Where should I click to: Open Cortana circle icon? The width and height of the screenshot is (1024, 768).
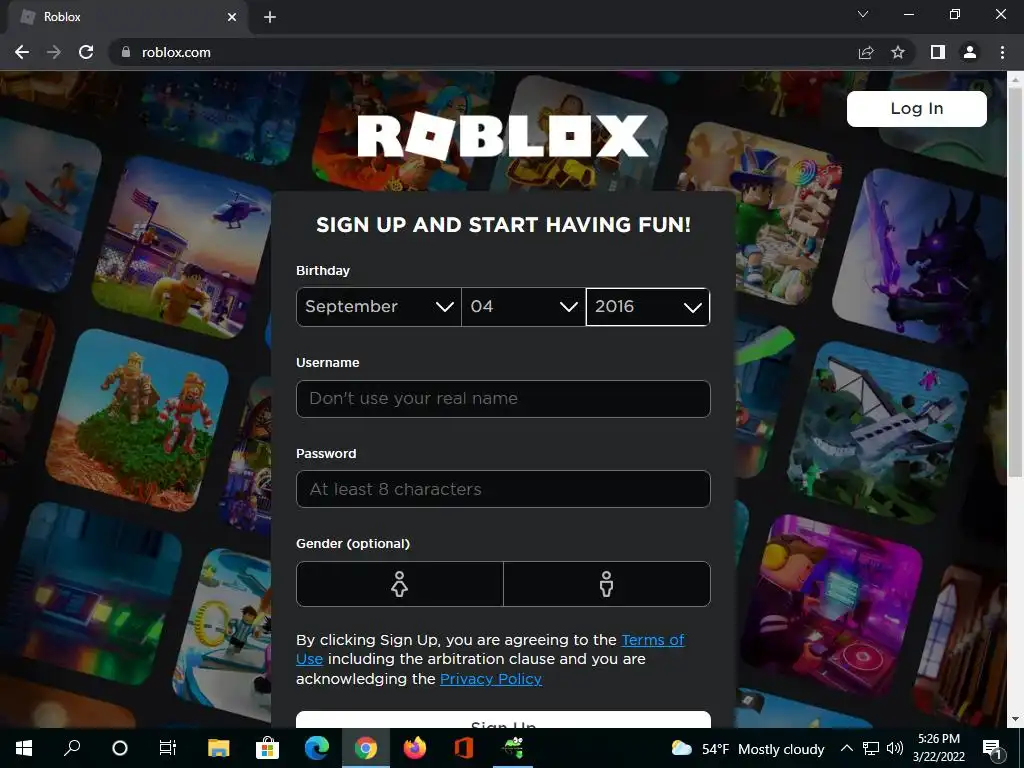120,748
